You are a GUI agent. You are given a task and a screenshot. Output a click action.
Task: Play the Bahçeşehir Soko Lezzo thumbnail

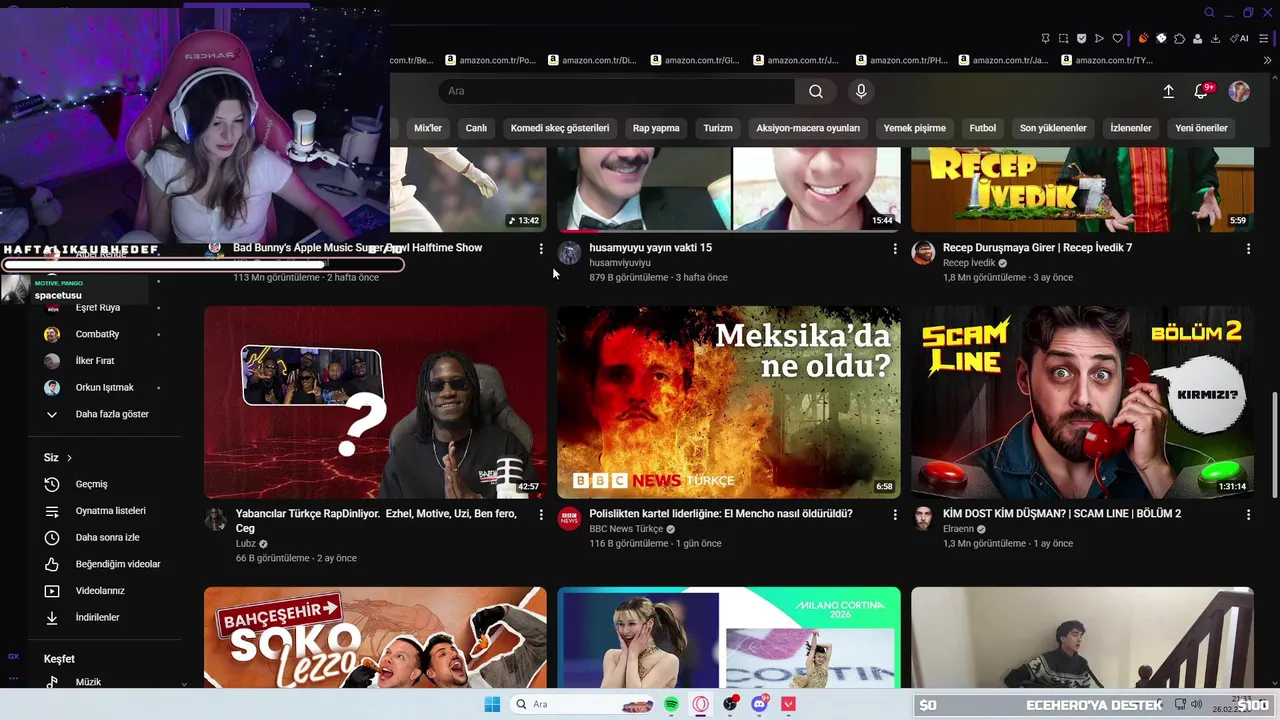(375, 637)
